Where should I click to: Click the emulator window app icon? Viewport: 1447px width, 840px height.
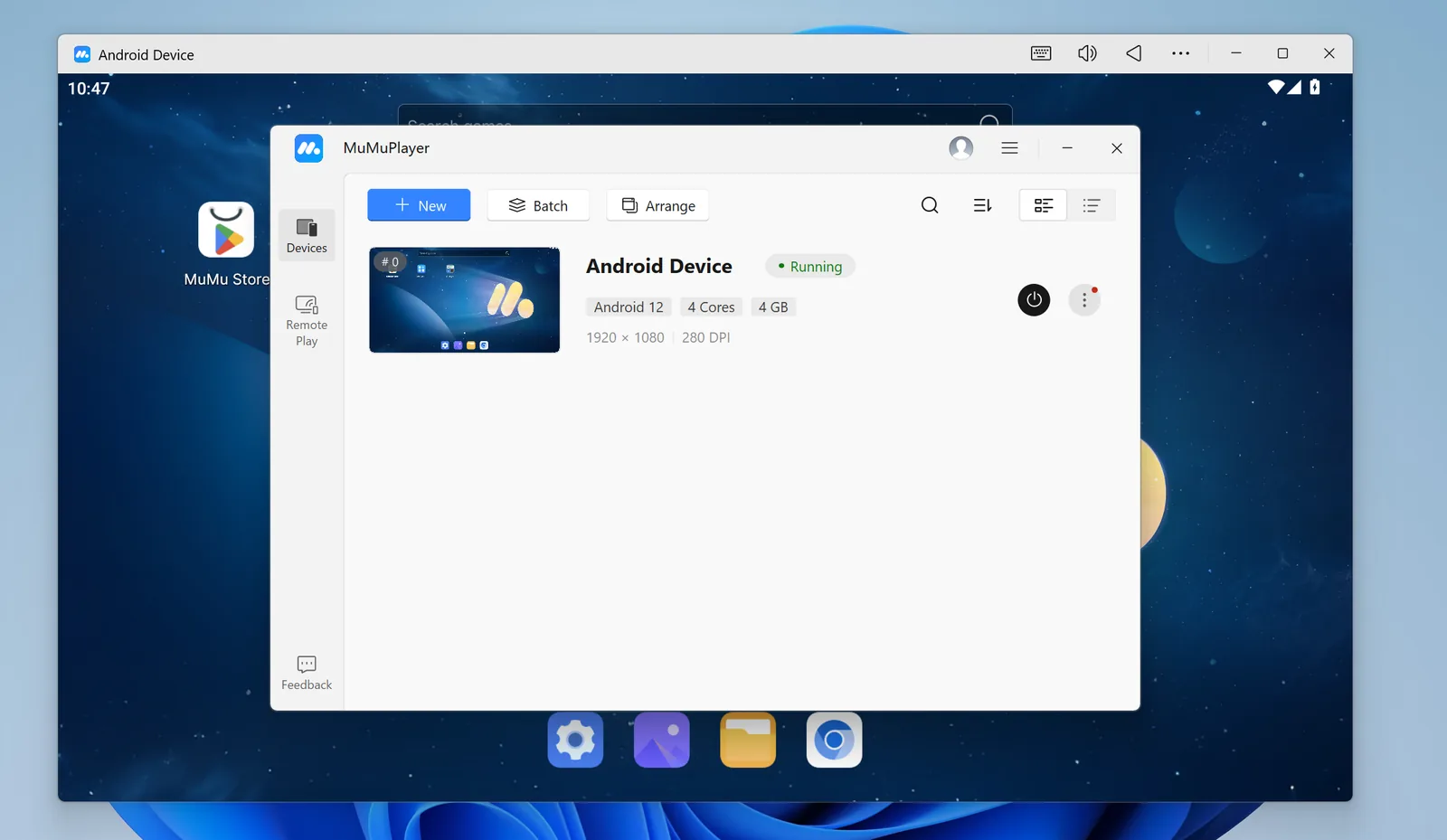tap(82, 54)
